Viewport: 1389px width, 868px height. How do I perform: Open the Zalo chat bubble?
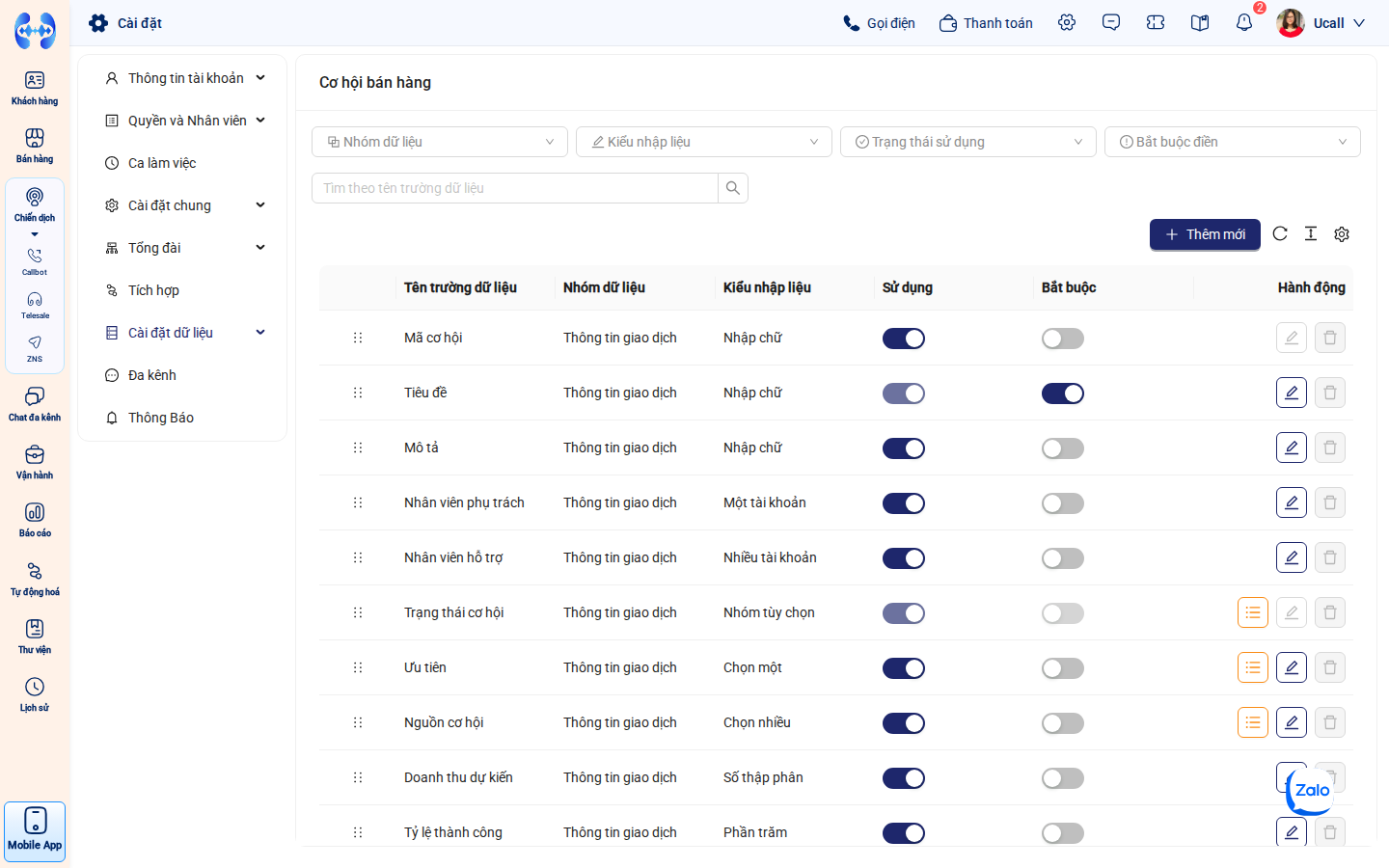1311,792
